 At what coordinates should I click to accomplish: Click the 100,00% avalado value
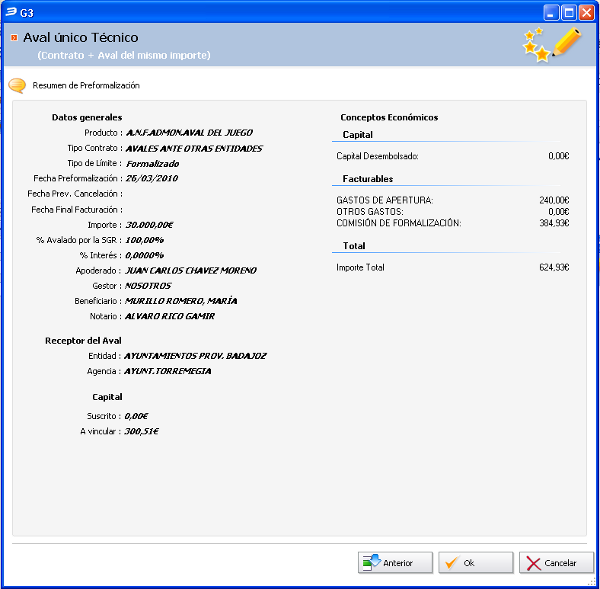(x=145, y=240)
